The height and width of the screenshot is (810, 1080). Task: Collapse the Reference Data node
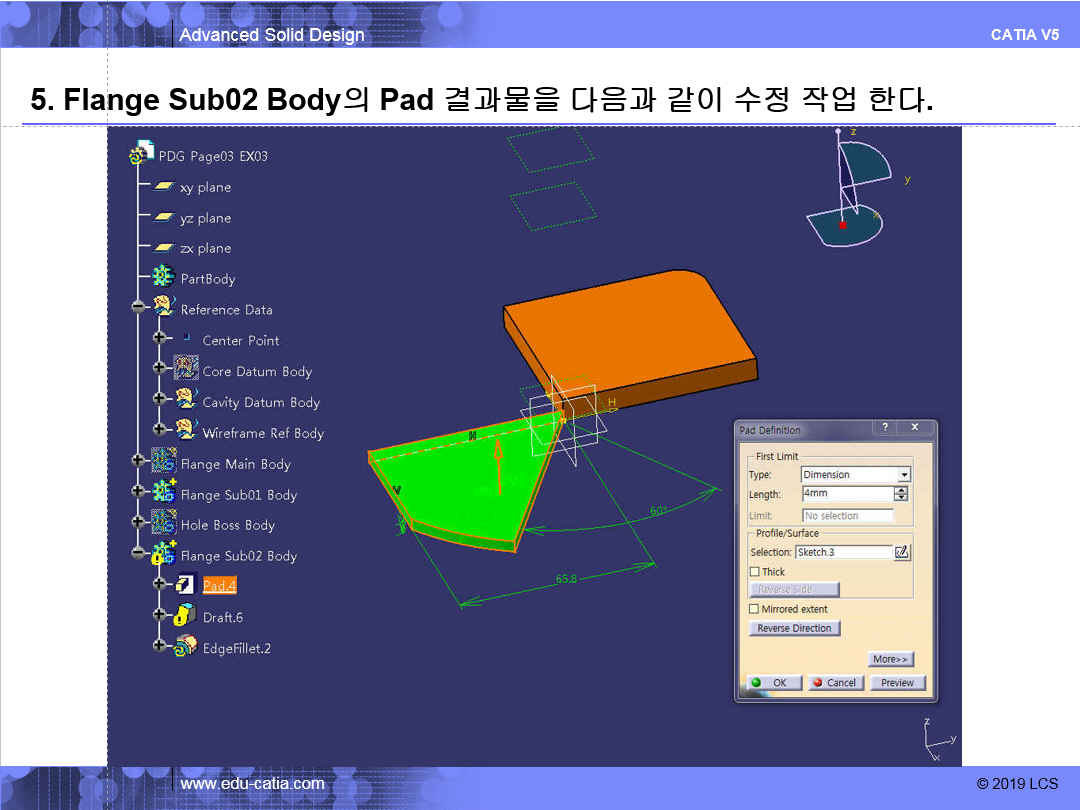coord(138,307)
